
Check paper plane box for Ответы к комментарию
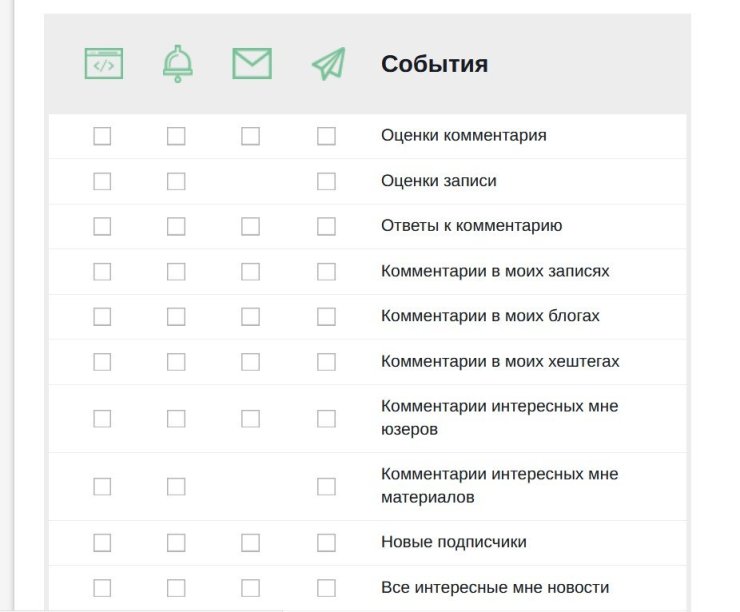tap(326, 226)
